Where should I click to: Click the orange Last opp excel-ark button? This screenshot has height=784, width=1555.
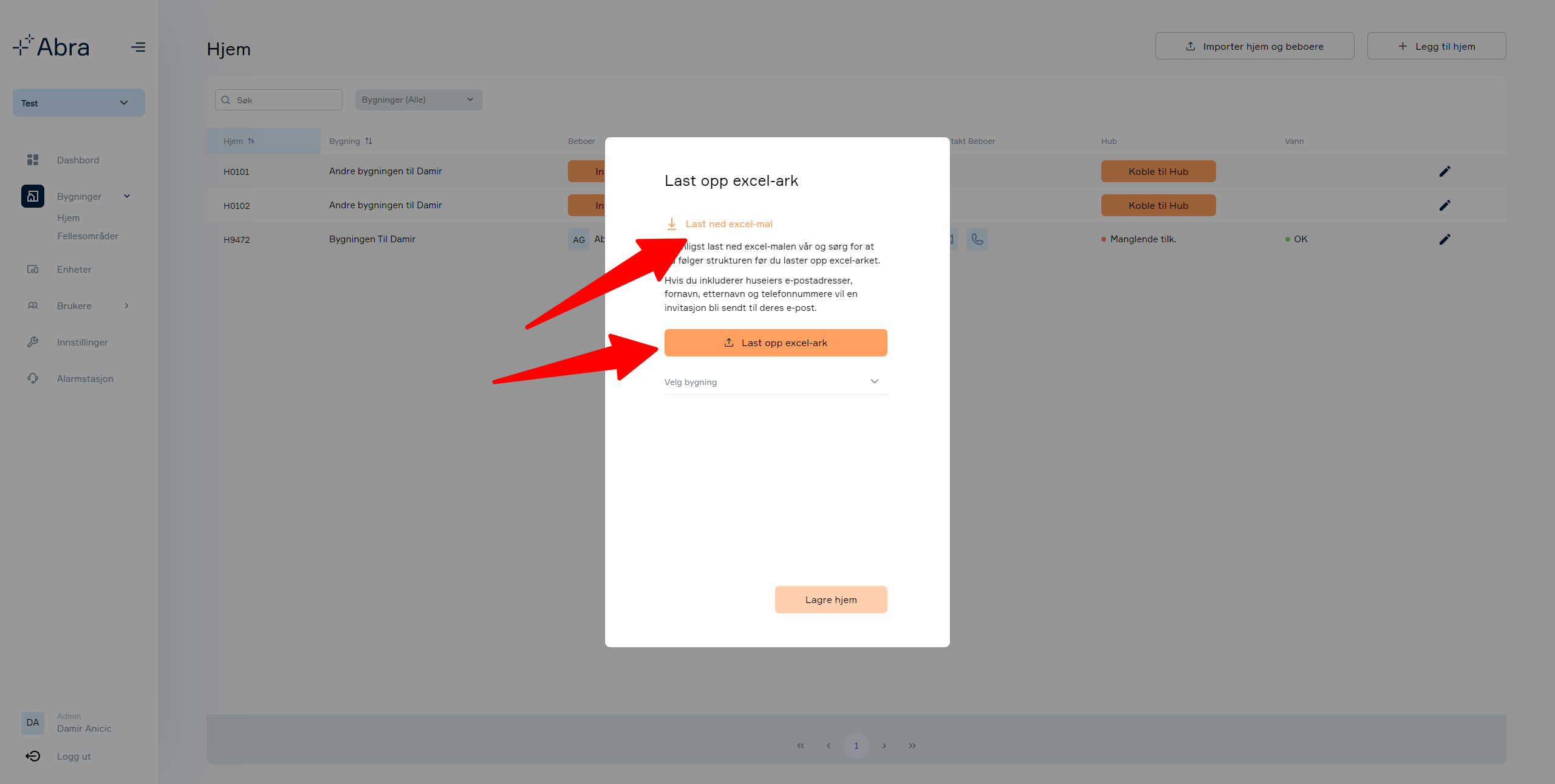tap(776, 343)
